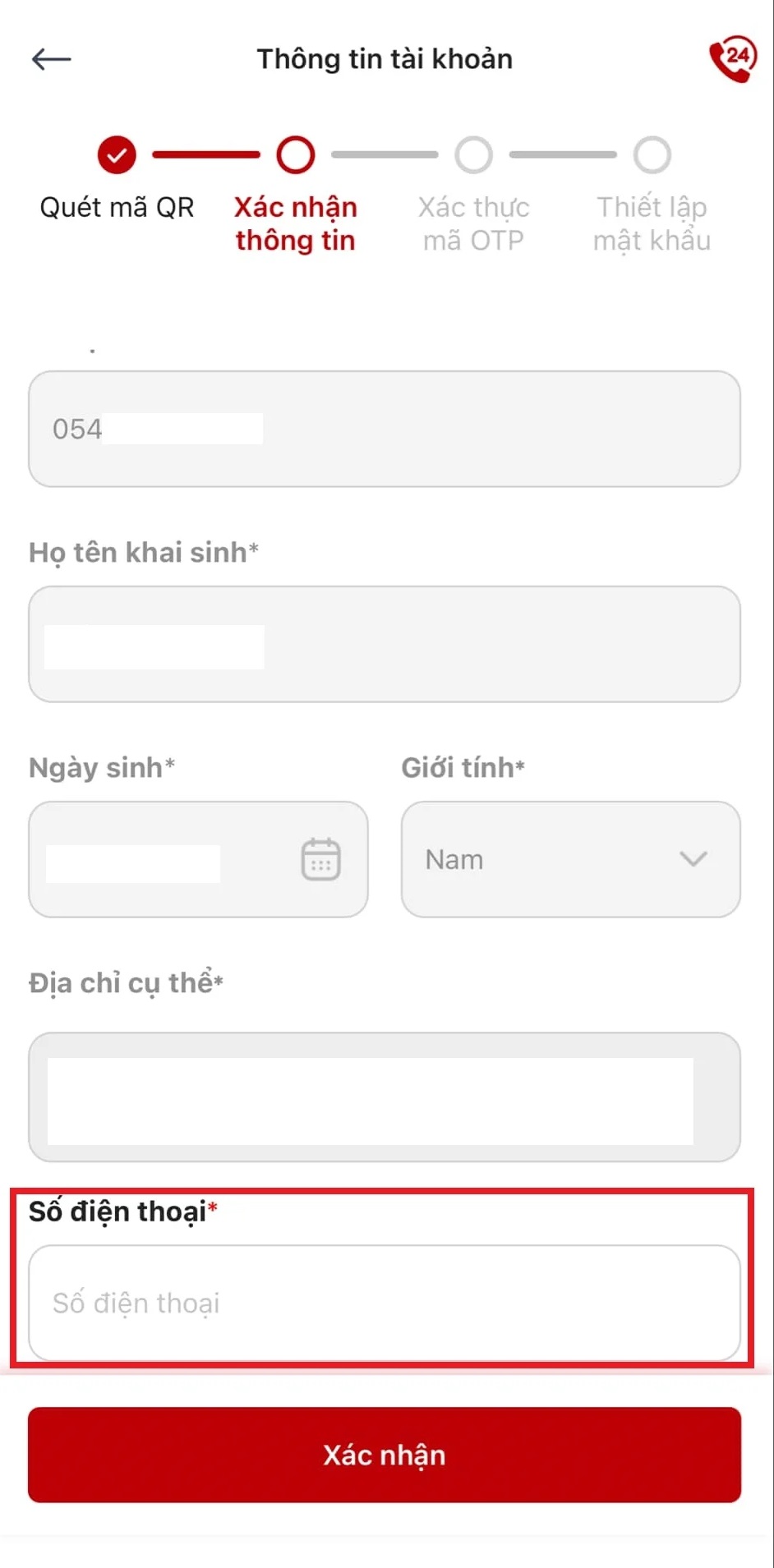Open the calendar date picker icon
The image size is (774, 1568).
[x=320, y=859]
